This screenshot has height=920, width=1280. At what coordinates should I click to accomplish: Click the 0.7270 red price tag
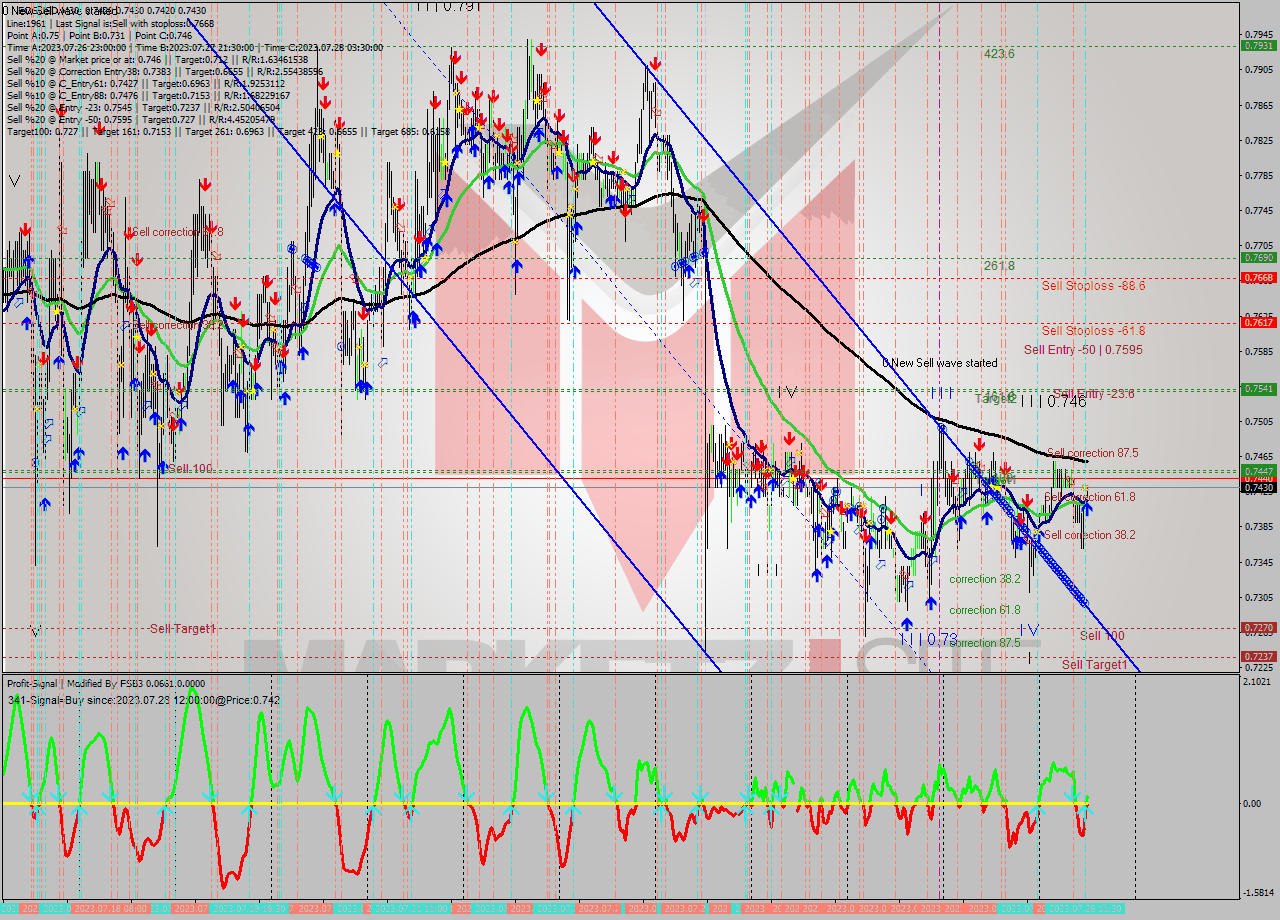click(1258, 628)
